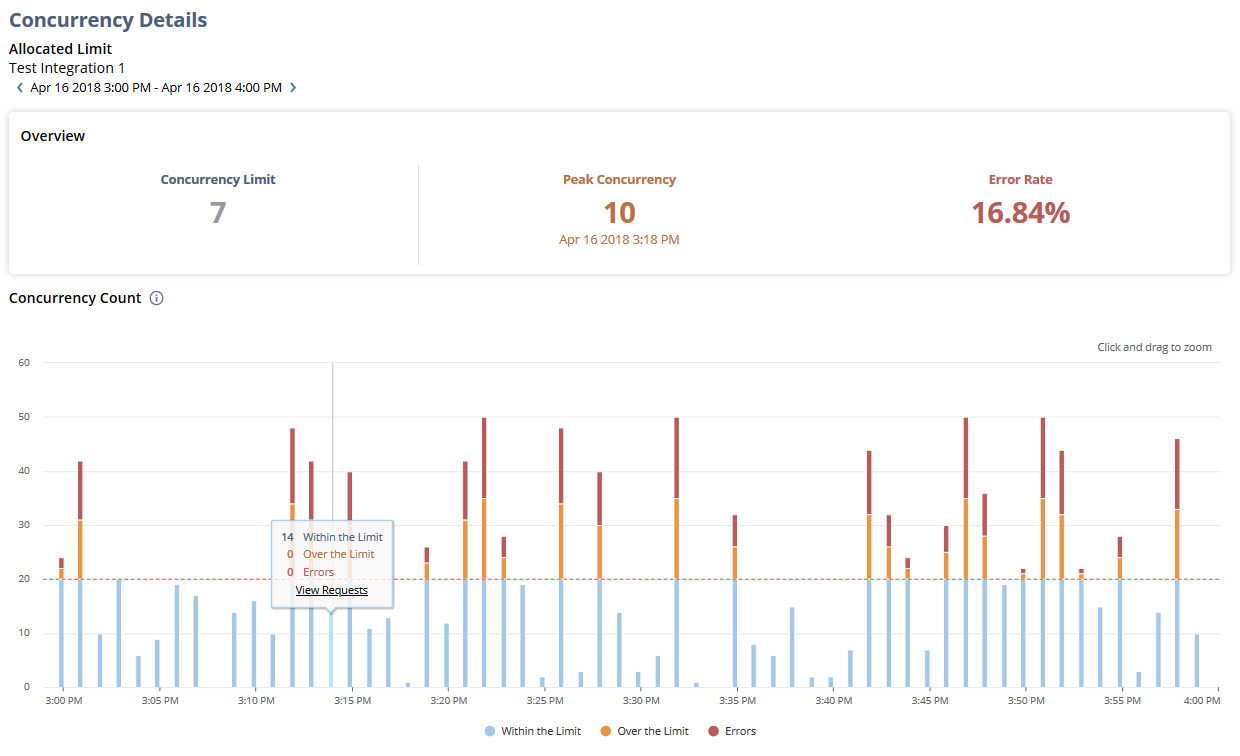1240x756 pixels.
Task: Click tooltip row 14 Within the Limit
Action: coord(332,537)
